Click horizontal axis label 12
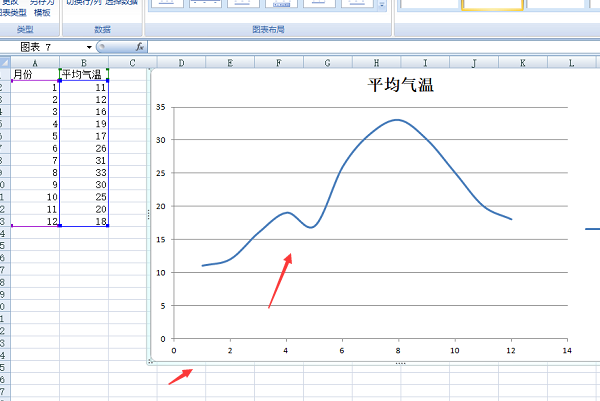 tap(511, 350)
